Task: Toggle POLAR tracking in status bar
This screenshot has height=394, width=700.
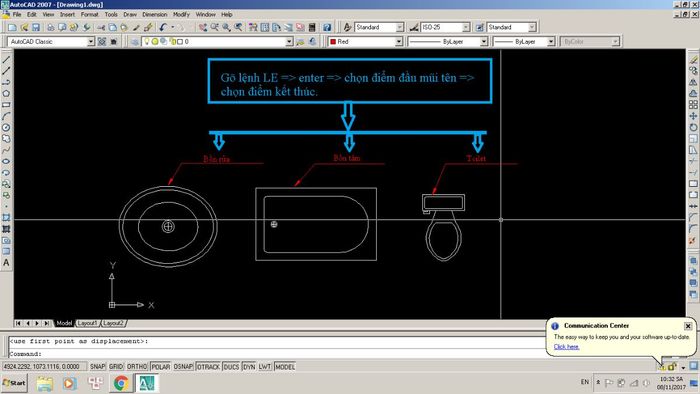Action: pyautogui.click(x=160, y=366)
